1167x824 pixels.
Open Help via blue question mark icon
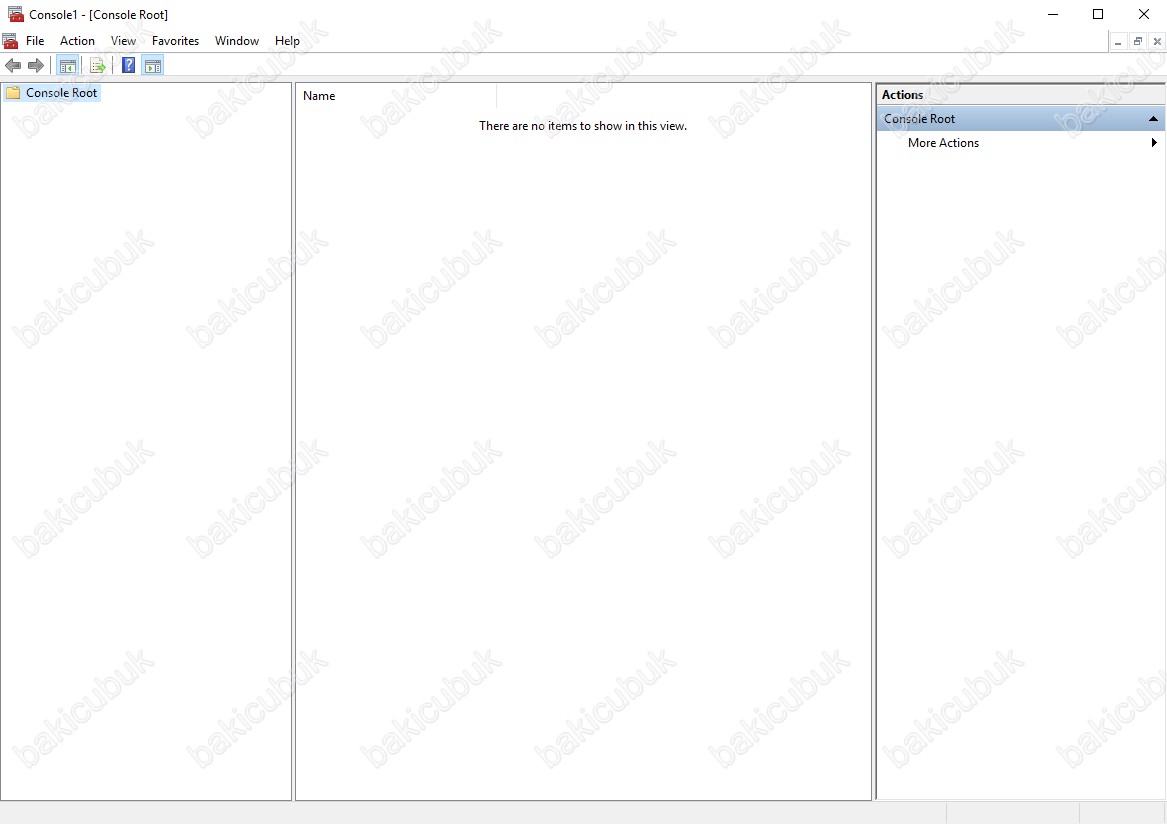click(x=128, y=66)
